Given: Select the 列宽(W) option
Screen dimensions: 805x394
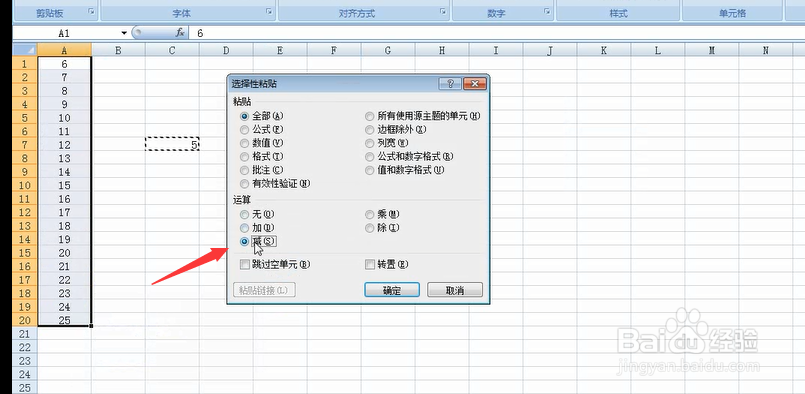Looking at the screenshot, I should tap(386, 143).
